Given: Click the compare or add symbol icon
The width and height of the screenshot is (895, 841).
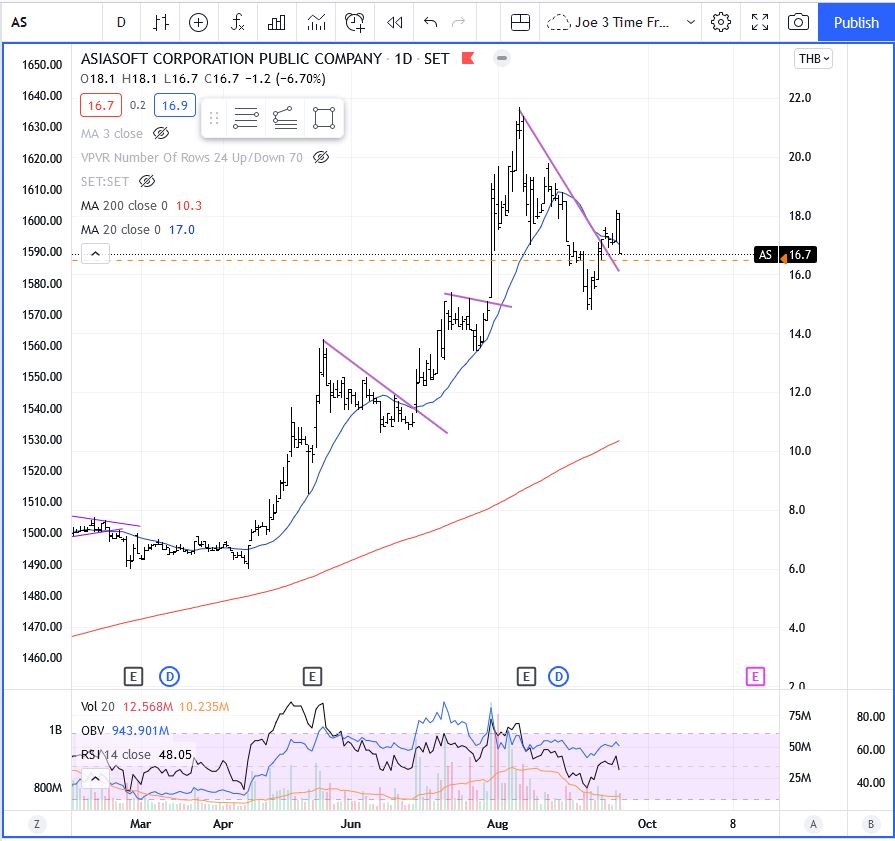Looking at the screenshot, I should [198, 22].
